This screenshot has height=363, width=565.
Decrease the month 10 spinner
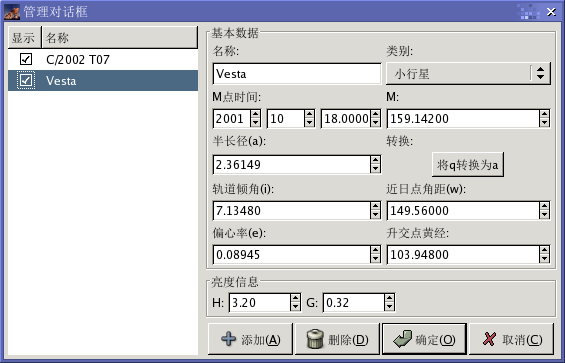coord(310,123)
